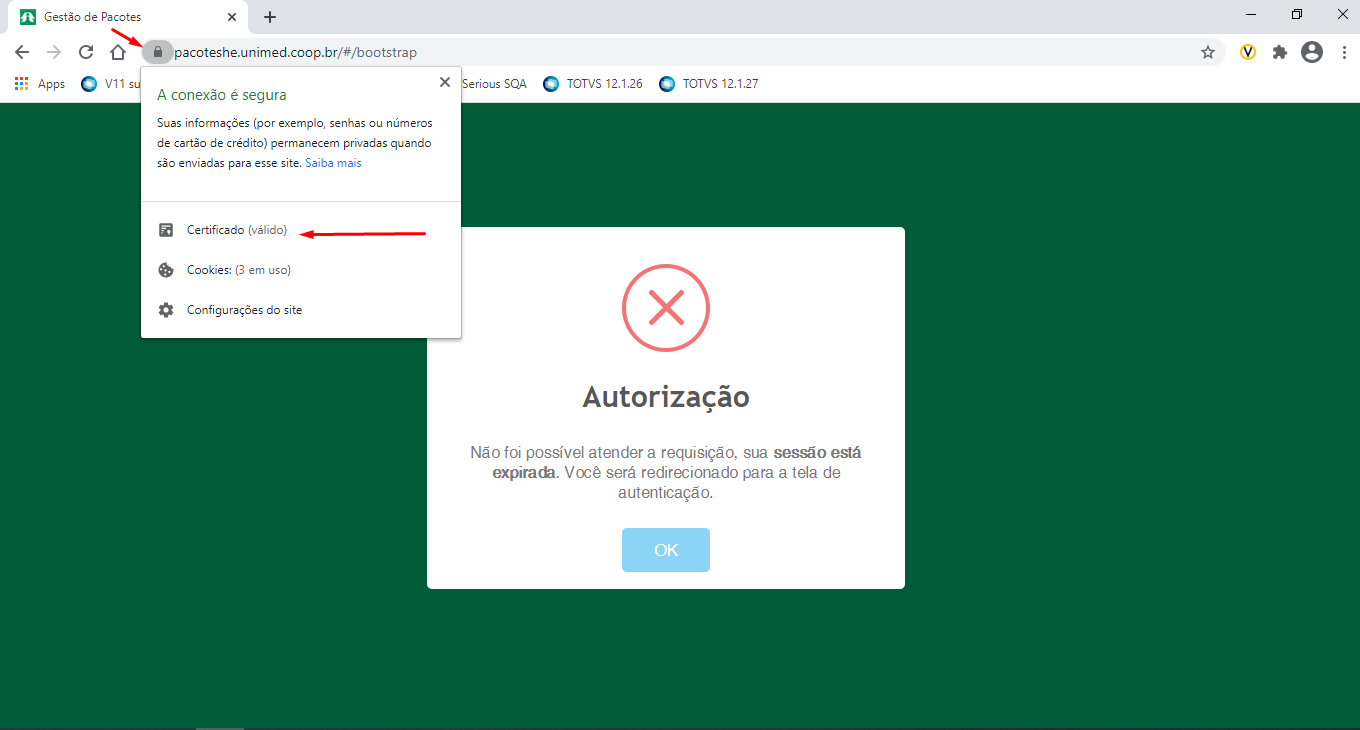Screen dimensions: 1360x730
Task: Open a new tab with plus button
Action: click(270, 17)
